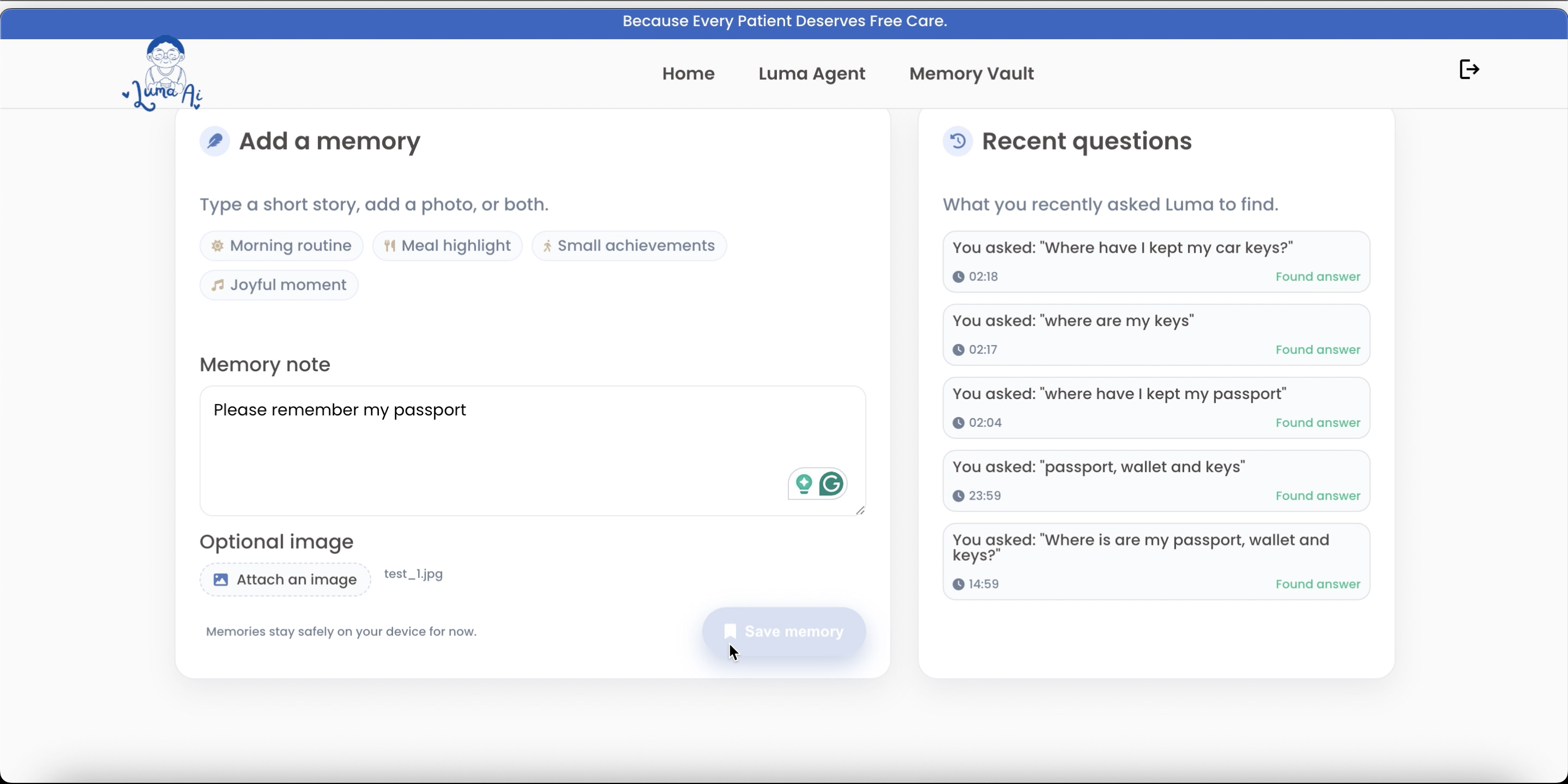
Task: Click the Attach an image button
Action: point(285,579)
